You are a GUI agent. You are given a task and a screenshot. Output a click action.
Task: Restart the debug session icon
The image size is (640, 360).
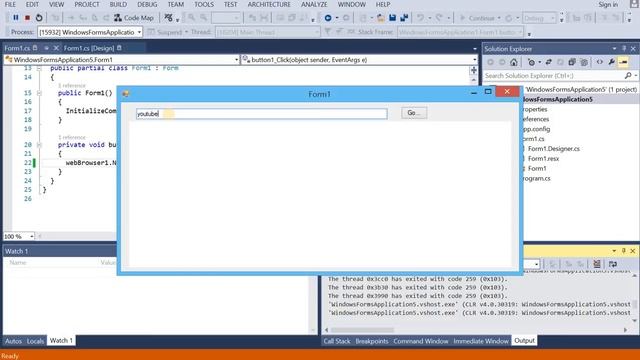tap(39, 18)
